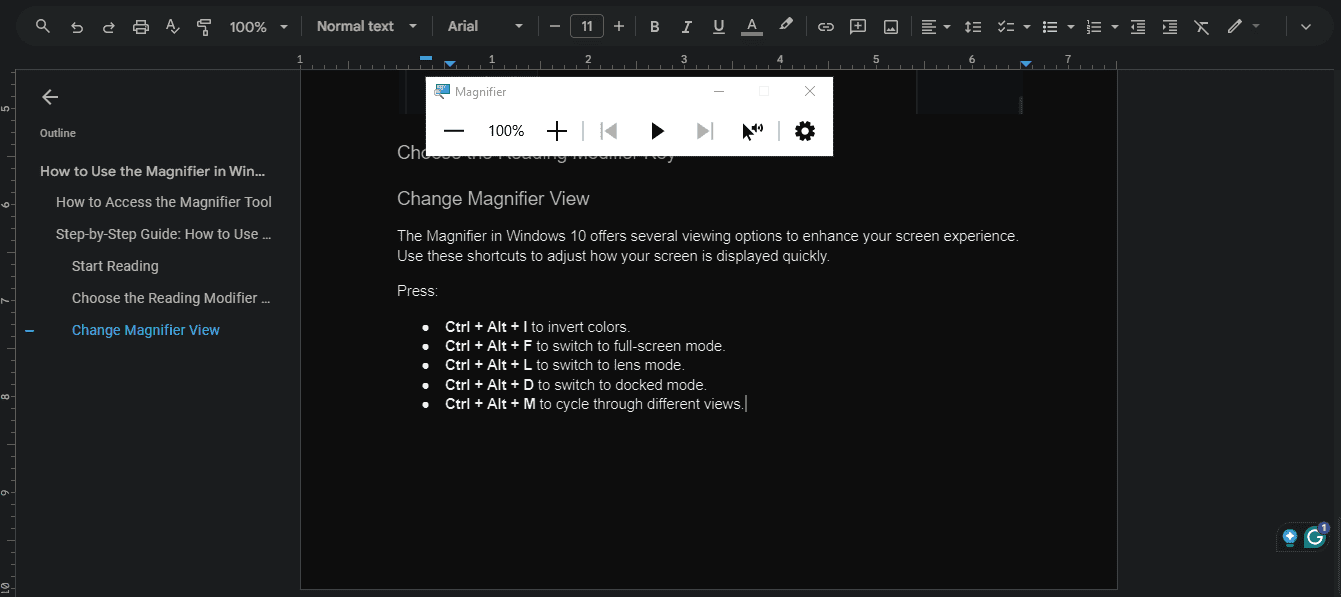Click the font size input field

tap(586, 27)
